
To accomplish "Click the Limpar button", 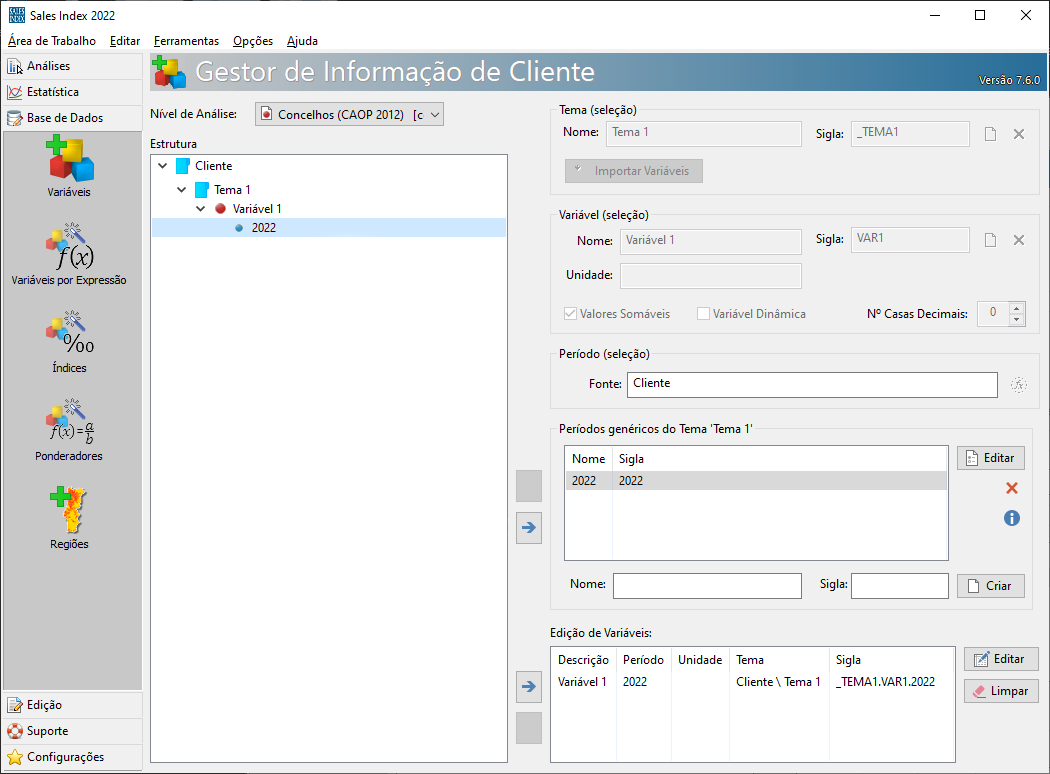I will point(1001,691).
